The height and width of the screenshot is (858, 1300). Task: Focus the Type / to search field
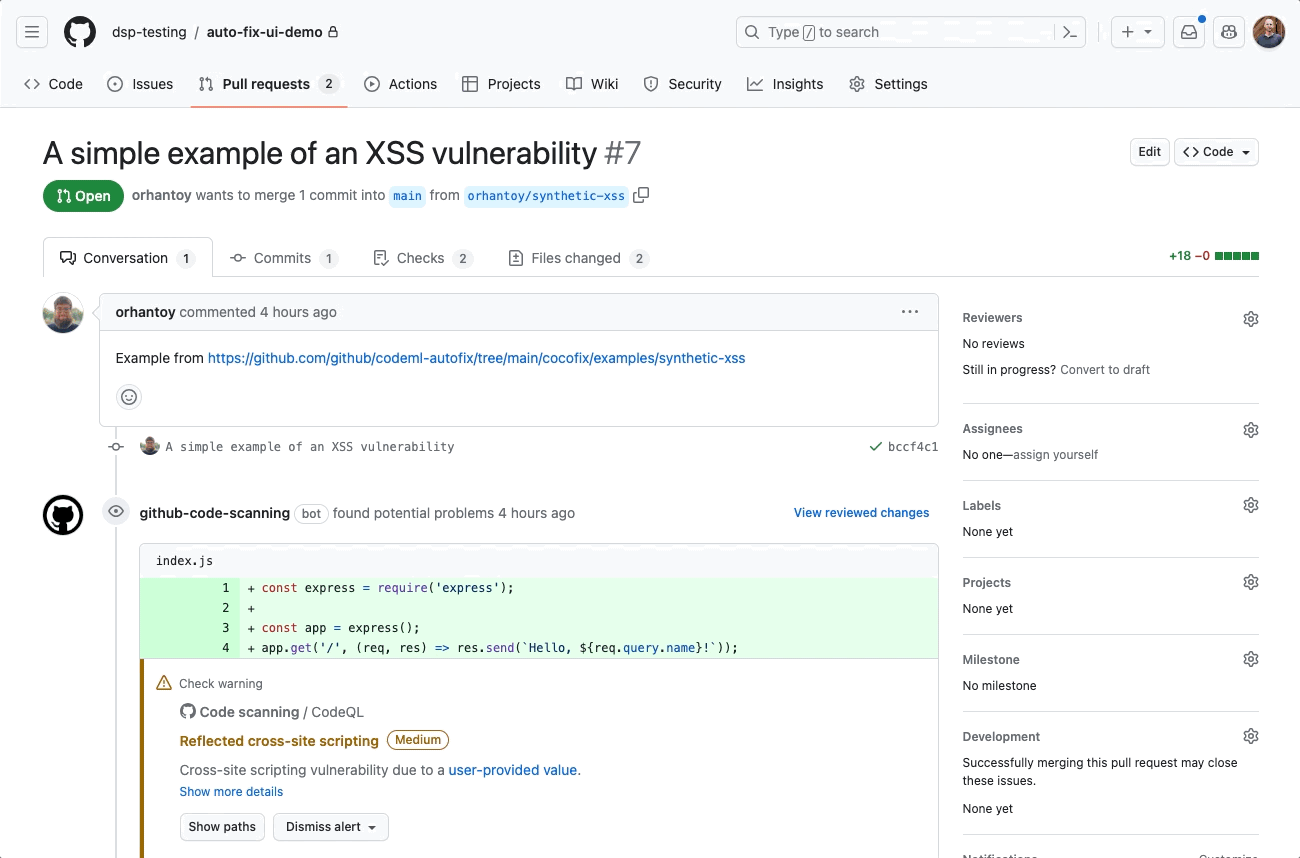point(895,32)
